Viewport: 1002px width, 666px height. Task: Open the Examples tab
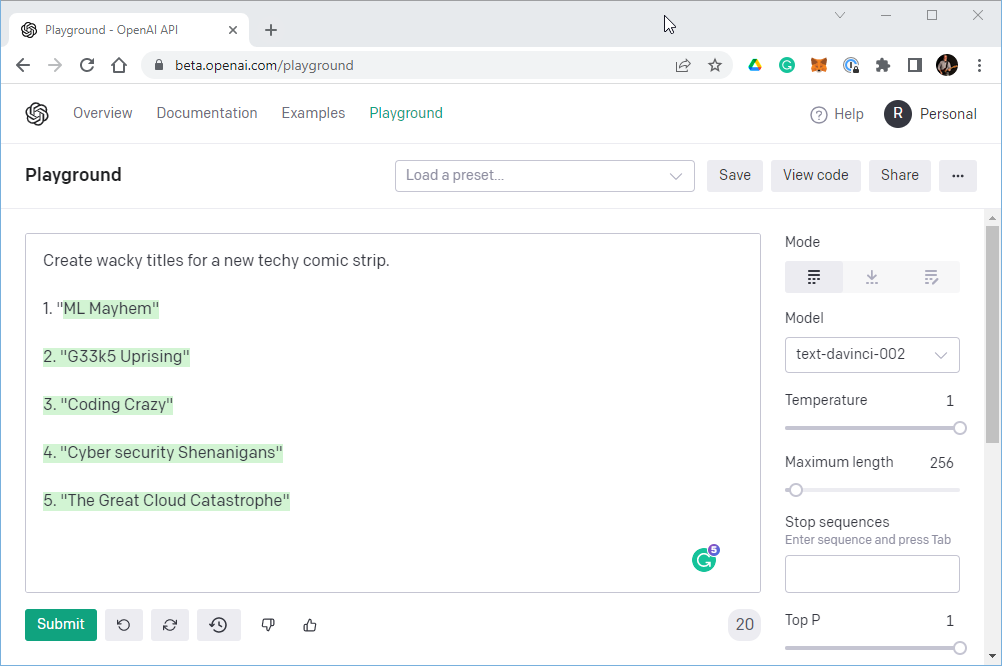pyautogui.click(x=313, y=113)
